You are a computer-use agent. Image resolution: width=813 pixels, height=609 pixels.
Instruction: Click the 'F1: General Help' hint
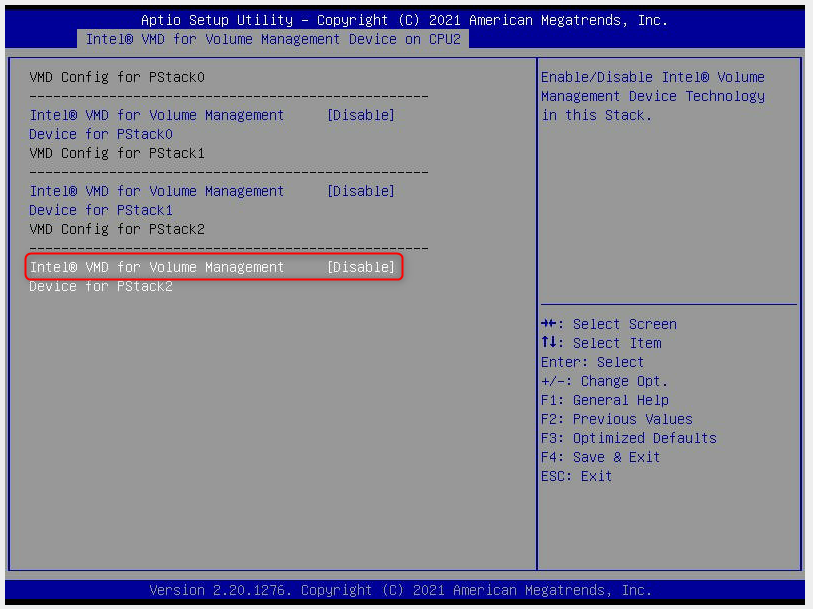tap(605, 400)
